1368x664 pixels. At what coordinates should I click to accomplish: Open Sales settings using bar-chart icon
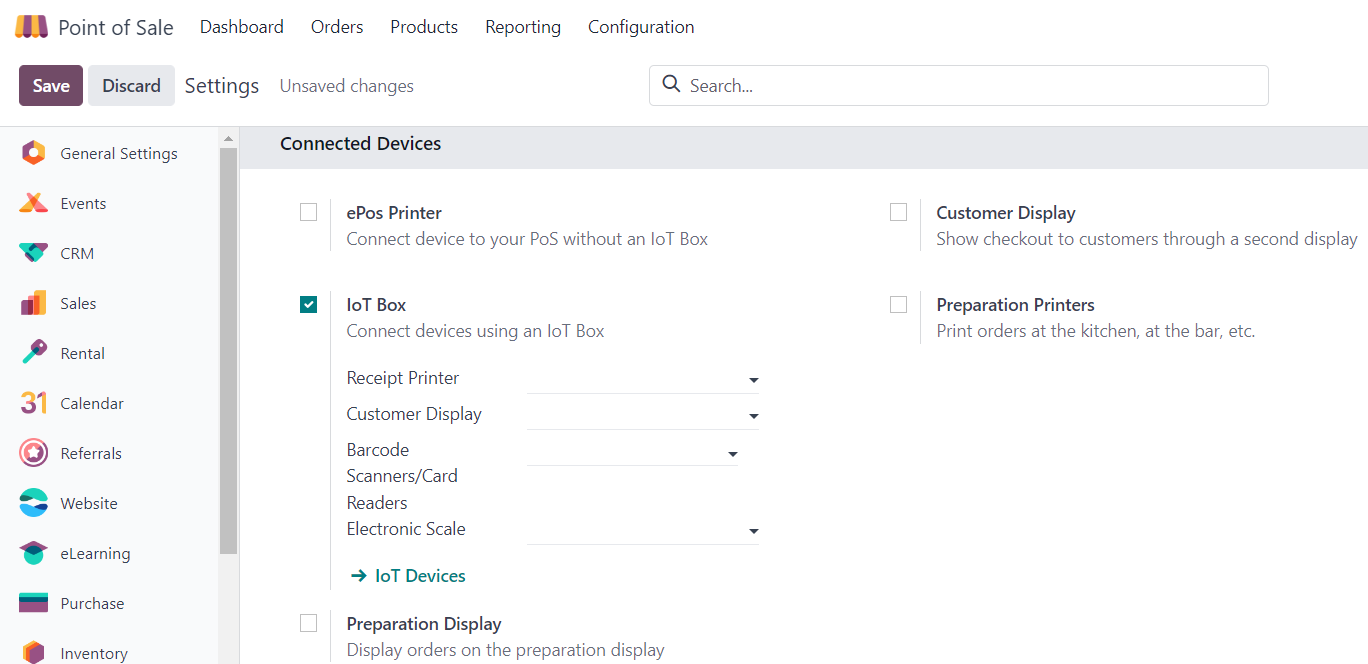coord(33,303)
